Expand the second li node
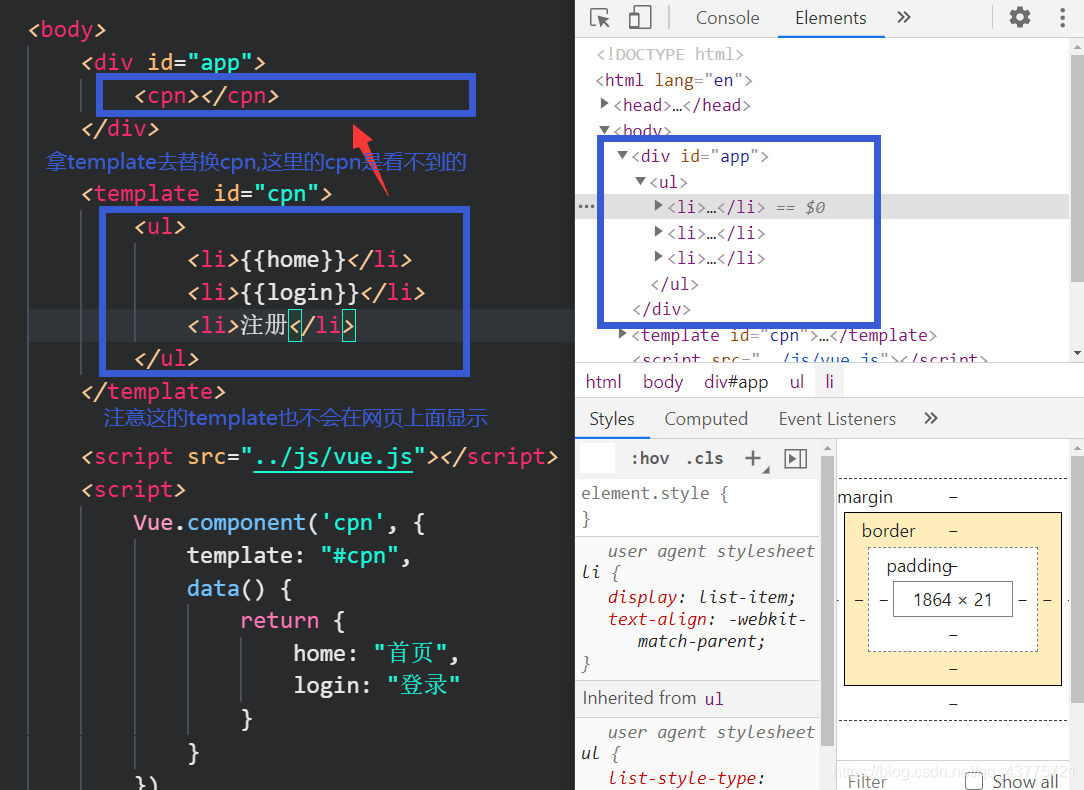This screenshot has width=1084, height=790. point(659,232)
